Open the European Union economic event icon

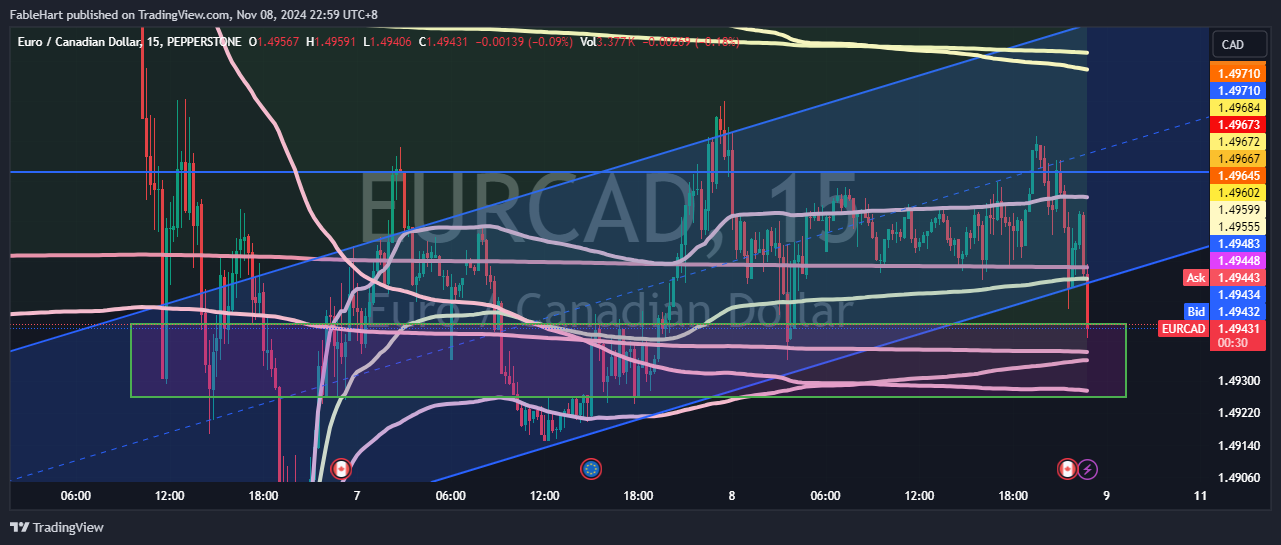590,468
